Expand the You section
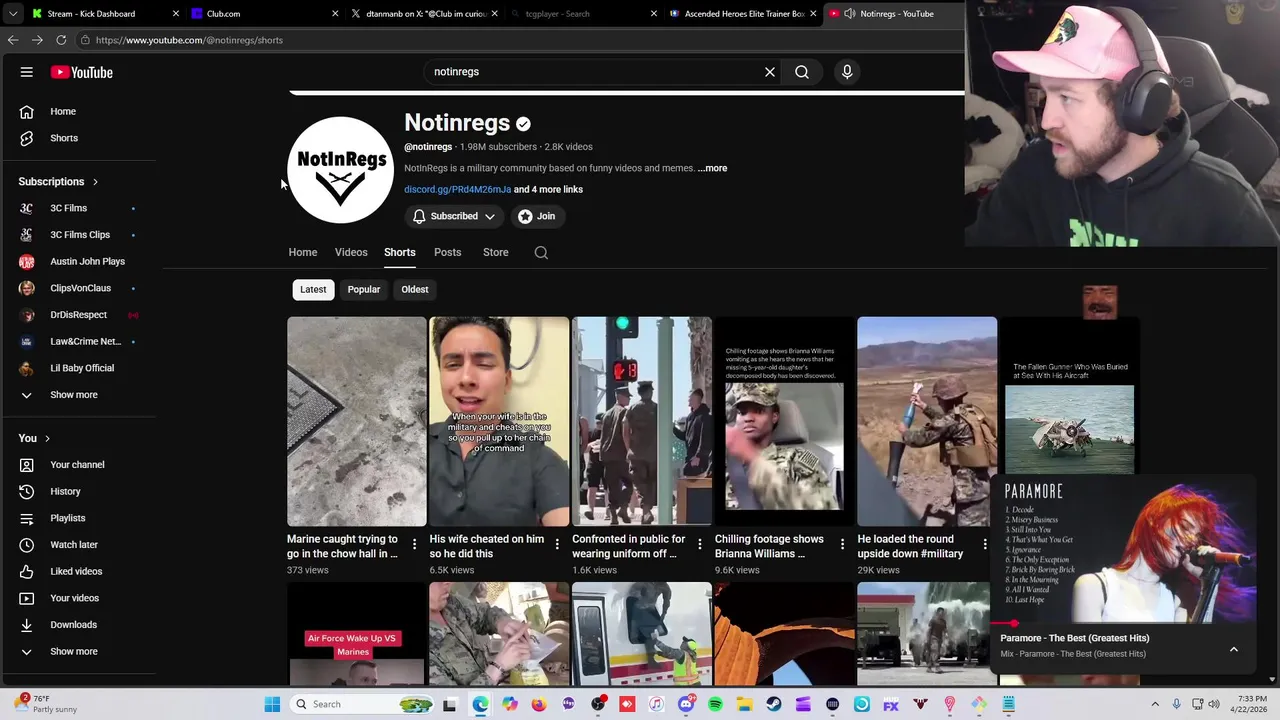This screenshot has height=720, width=1280. [34, 438]
